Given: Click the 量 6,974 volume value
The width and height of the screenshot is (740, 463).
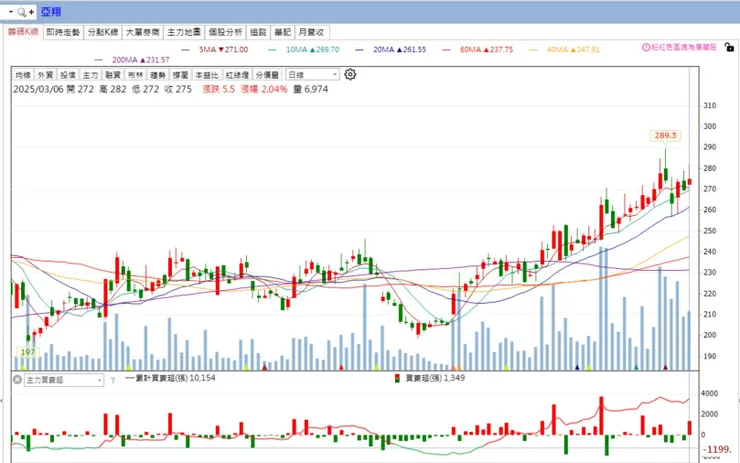Looking at the screenshot, I should point(311,89).
